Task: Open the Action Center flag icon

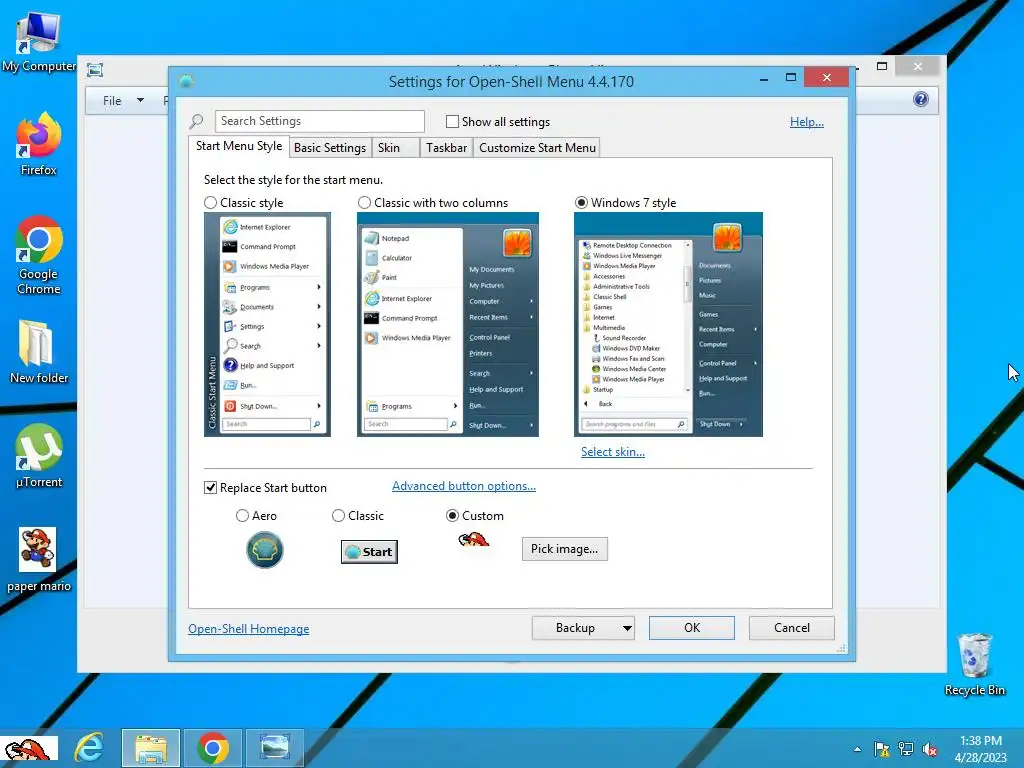Action: click(x=882, y=749)
